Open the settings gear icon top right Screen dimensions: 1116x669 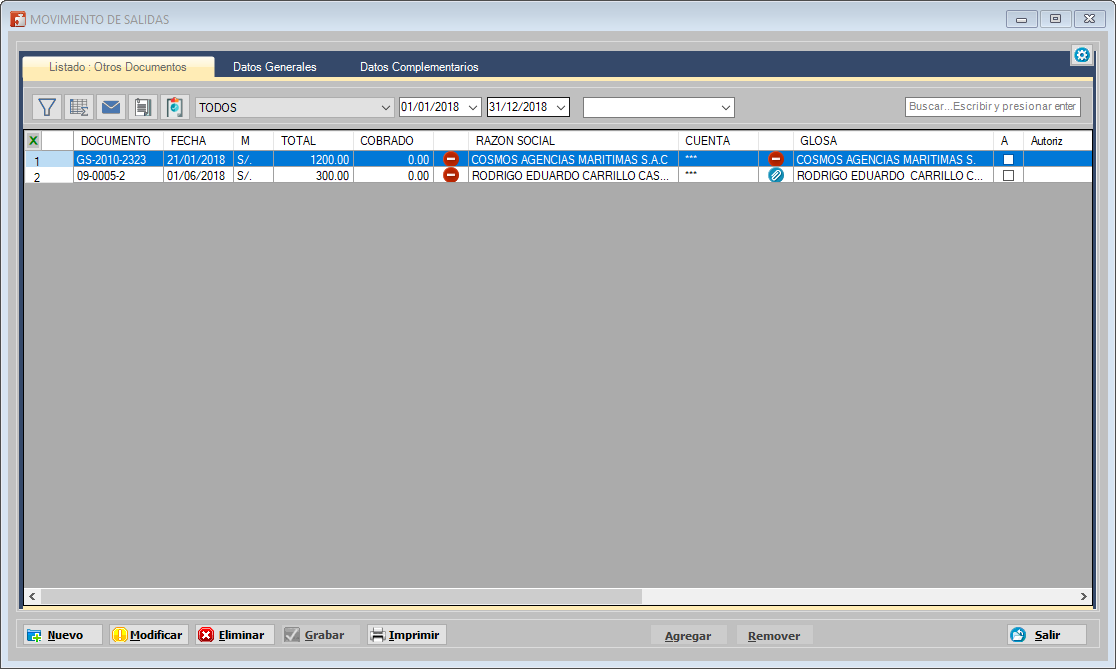click(x=1082, y=55)
